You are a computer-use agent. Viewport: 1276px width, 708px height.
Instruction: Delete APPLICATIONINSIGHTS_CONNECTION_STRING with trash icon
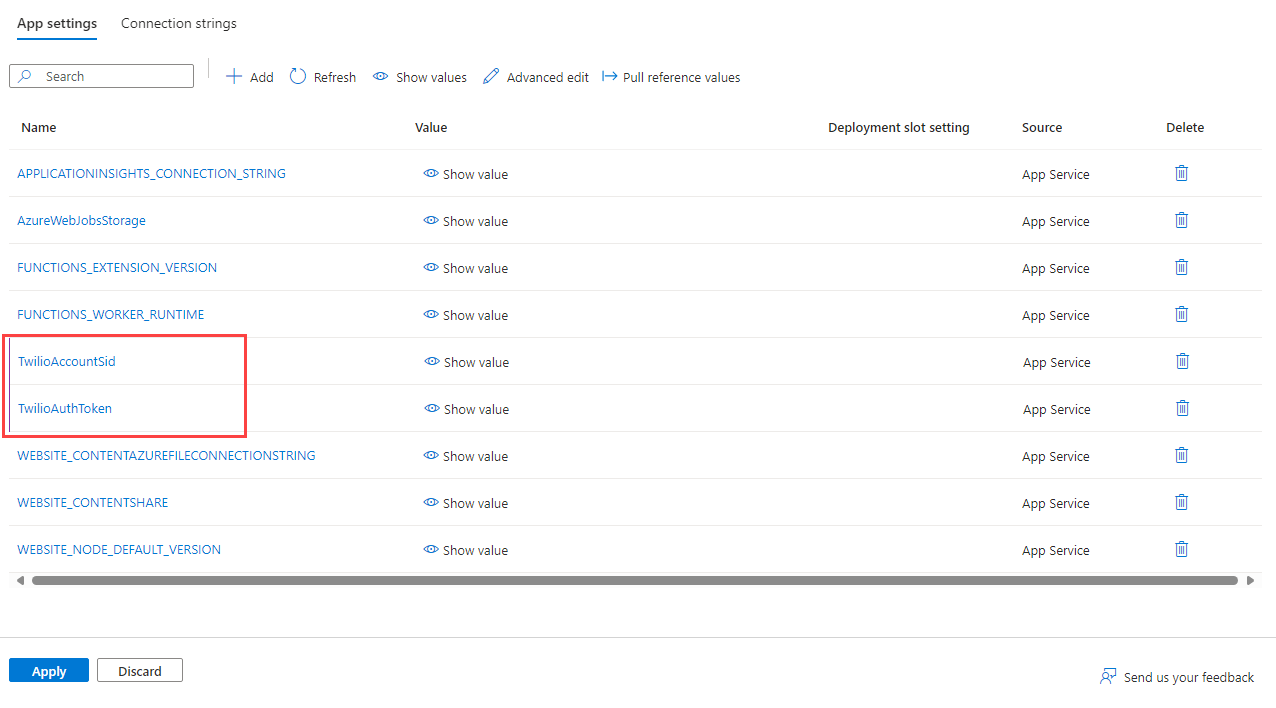(1181, 174)
